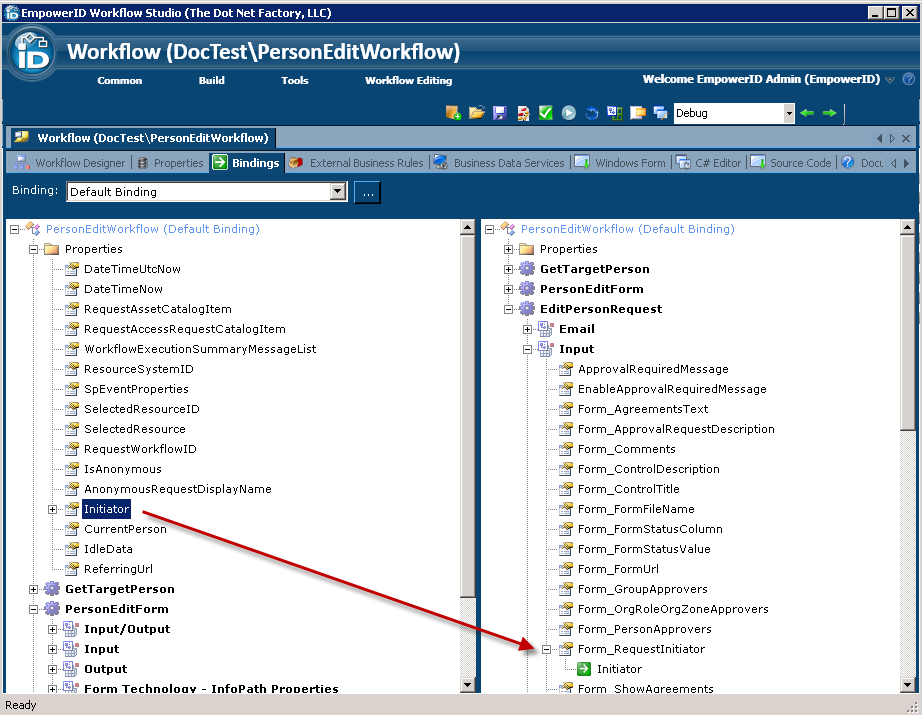
Task: Click the open folder toolbar icon
Action: (476, 113)
